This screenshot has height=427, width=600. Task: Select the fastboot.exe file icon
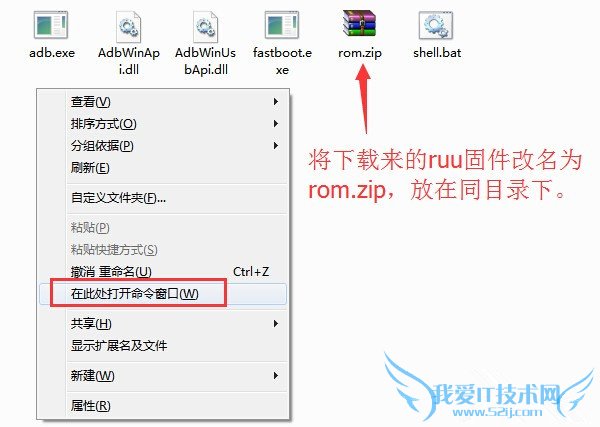(x=282, y=25)
